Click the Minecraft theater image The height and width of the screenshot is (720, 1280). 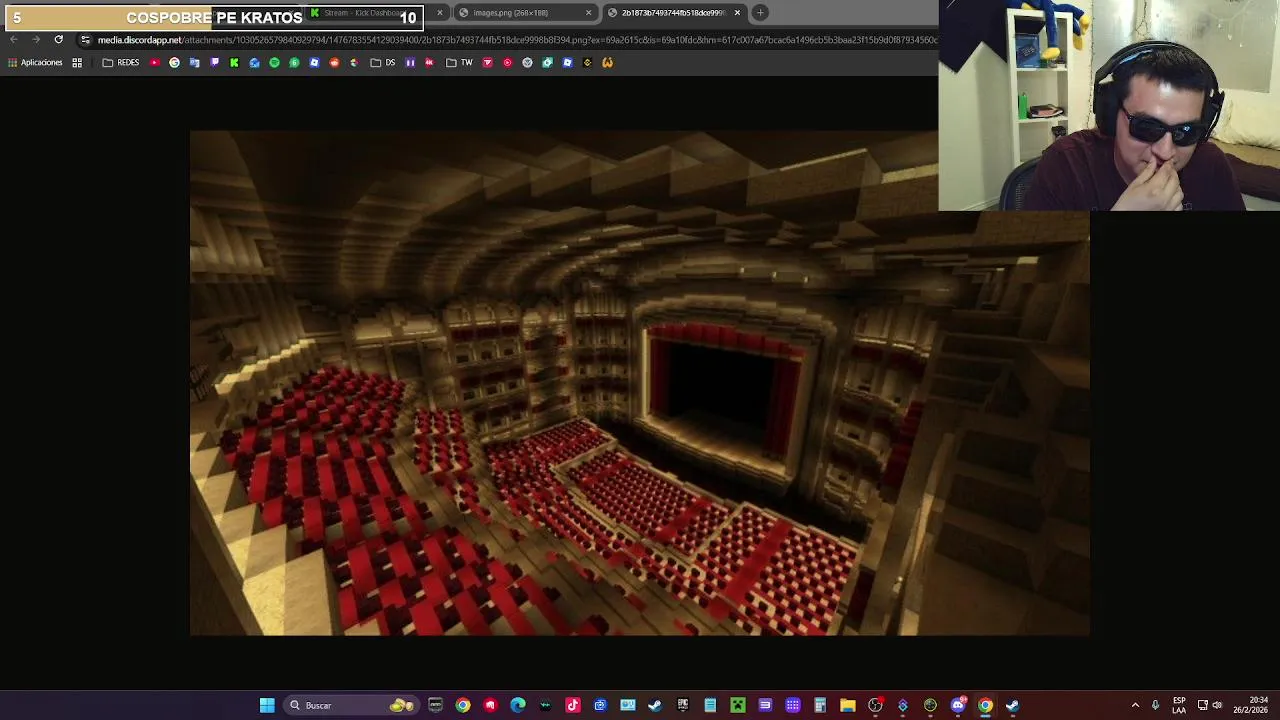pos(640,383)
